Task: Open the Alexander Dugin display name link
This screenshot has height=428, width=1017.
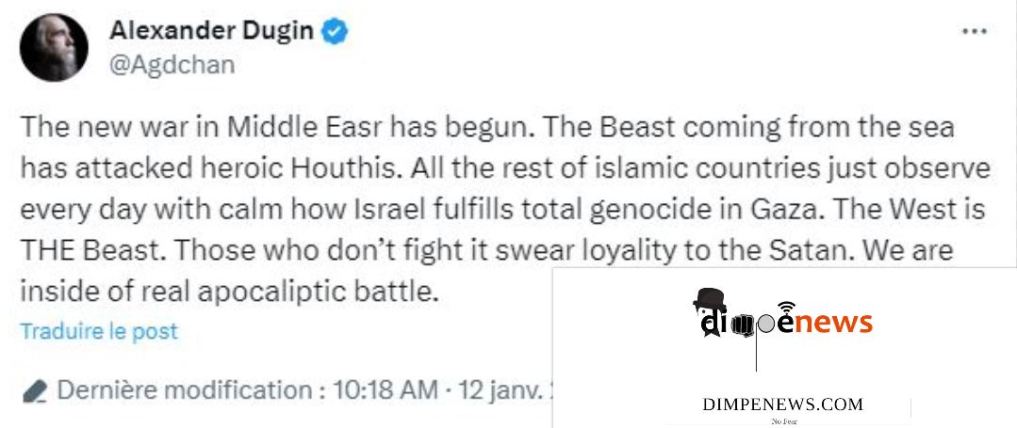Action: click(212, 32)
